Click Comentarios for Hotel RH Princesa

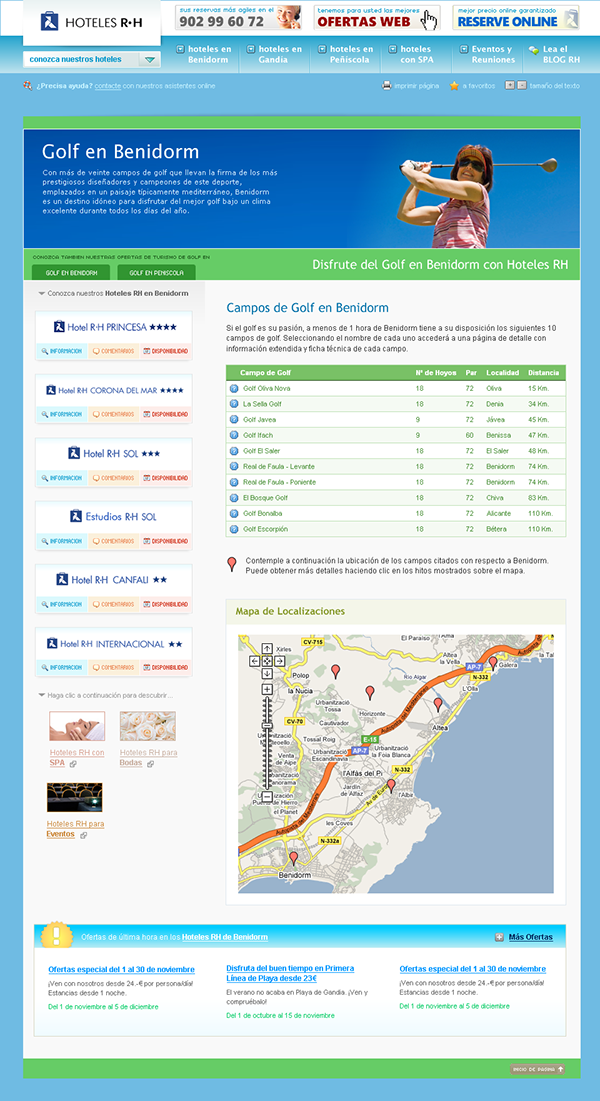click(x=114, y=351)
